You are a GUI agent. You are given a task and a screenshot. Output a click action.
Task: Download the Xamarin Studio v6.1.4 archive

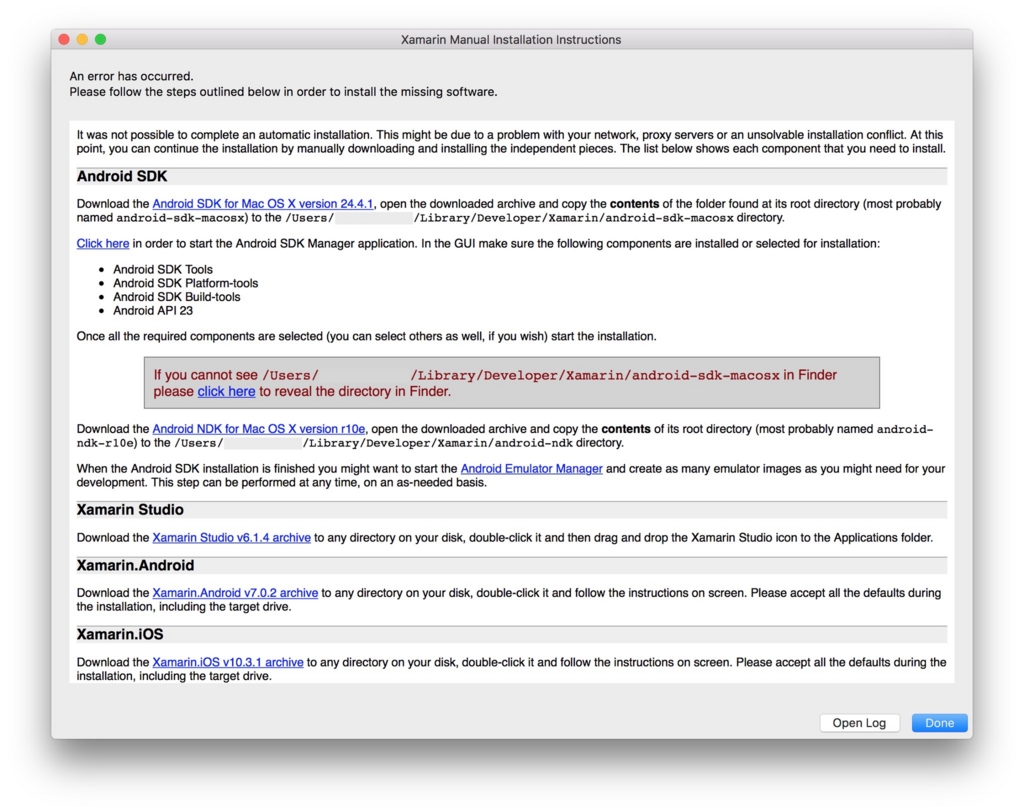click(x=231, y=538)
